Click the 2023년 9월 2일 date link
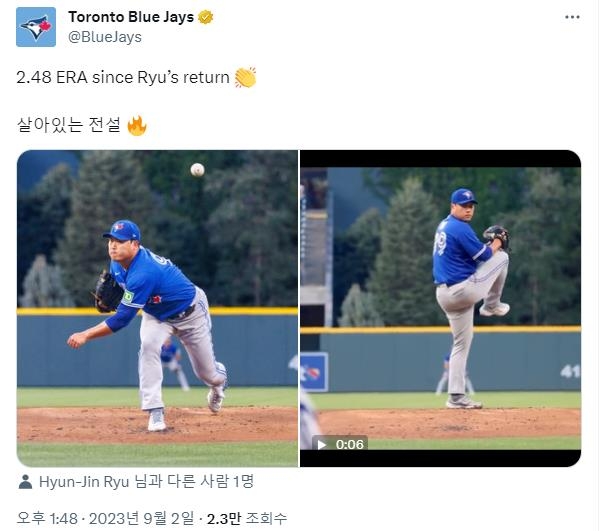 click(x=141, y=518)
